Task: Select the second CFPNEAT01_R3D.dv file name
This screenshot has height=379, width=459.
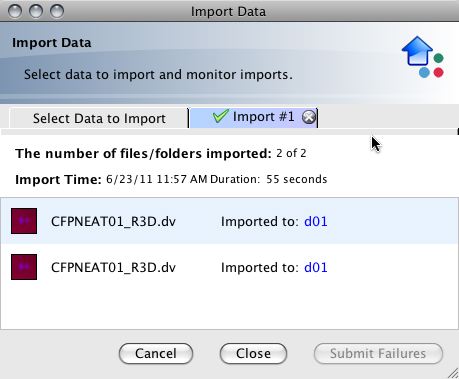Action: click(113, 267)
